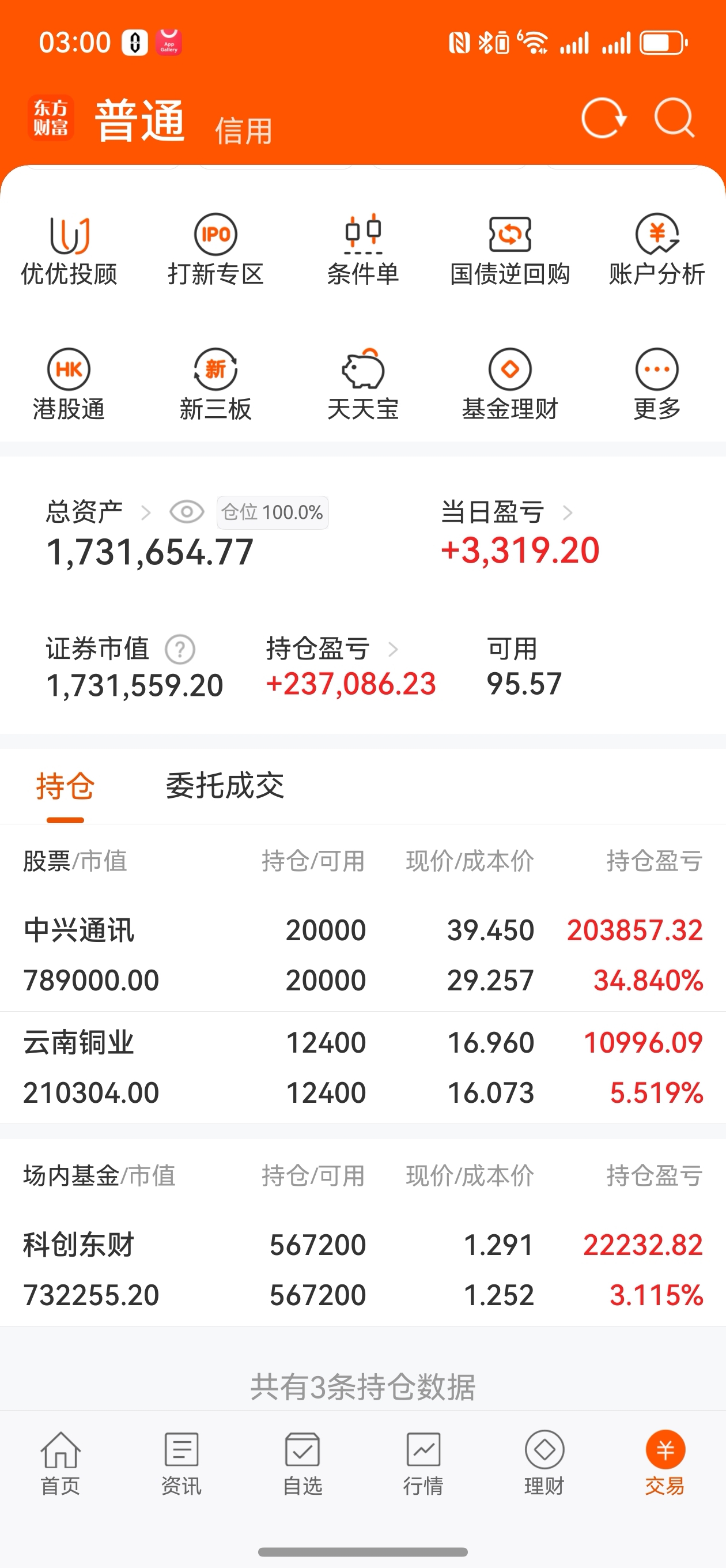The height and width of the screenshot is (1568, 726).
Task: Open search magnifier icon
Action: pyautogui.click(x=674, y=118)
